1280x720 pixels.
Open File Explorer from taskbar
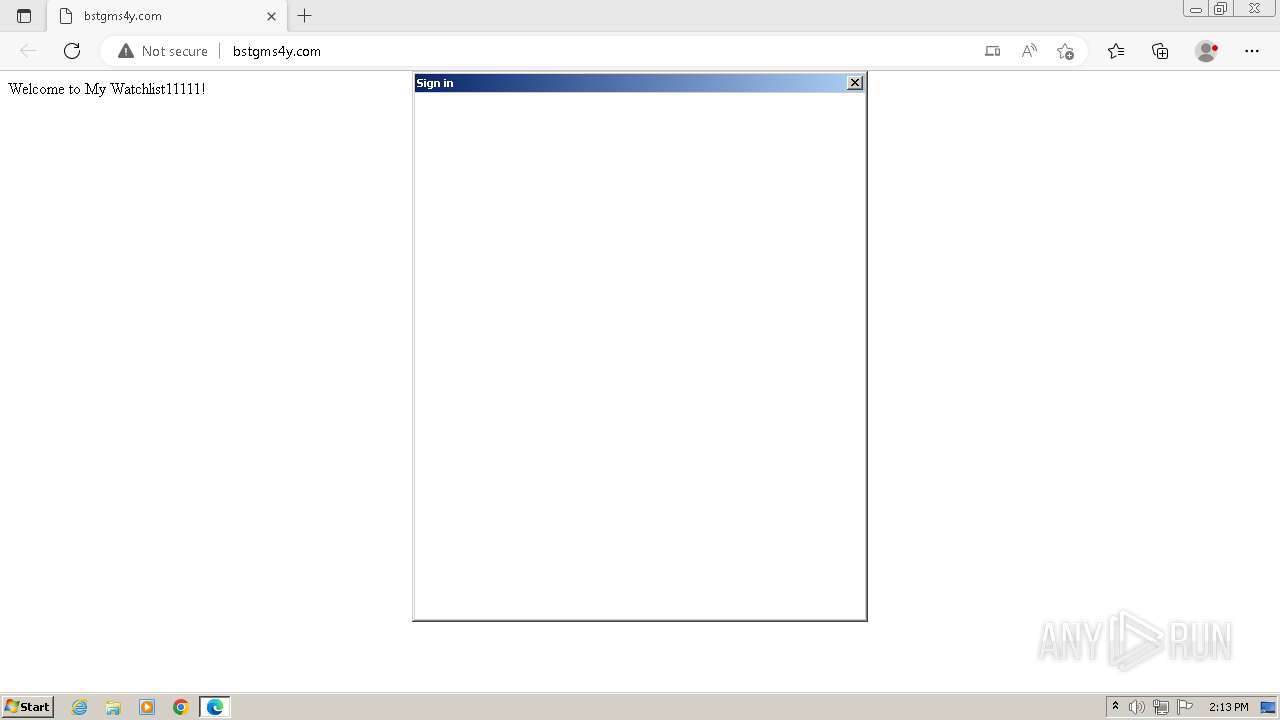(x=113, y=707)
